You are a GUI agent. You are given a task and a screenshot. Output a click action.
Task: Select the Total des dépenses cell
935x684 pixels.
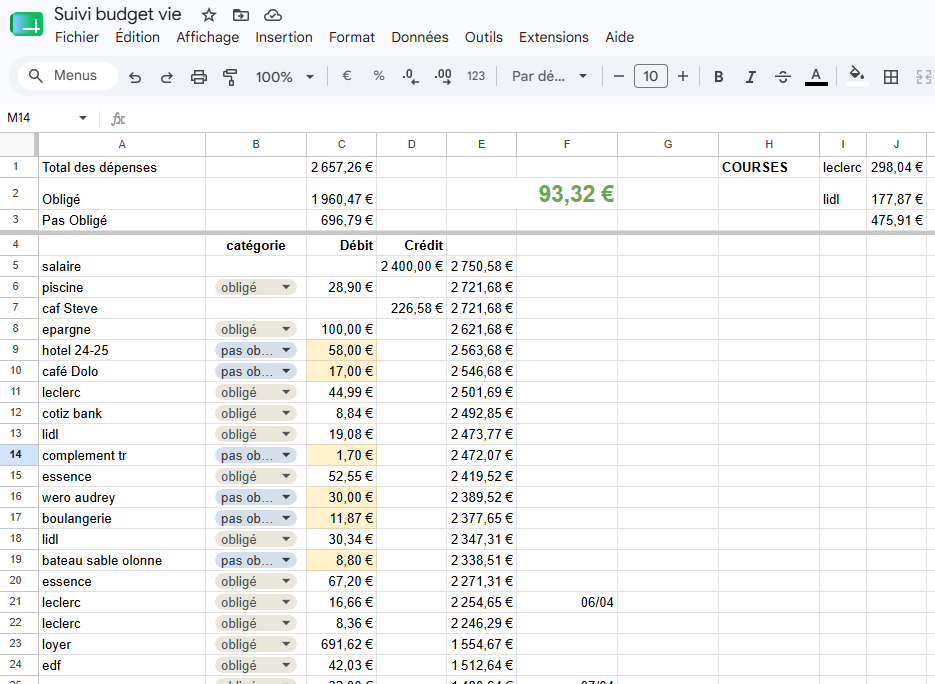[x=122, y=168]
